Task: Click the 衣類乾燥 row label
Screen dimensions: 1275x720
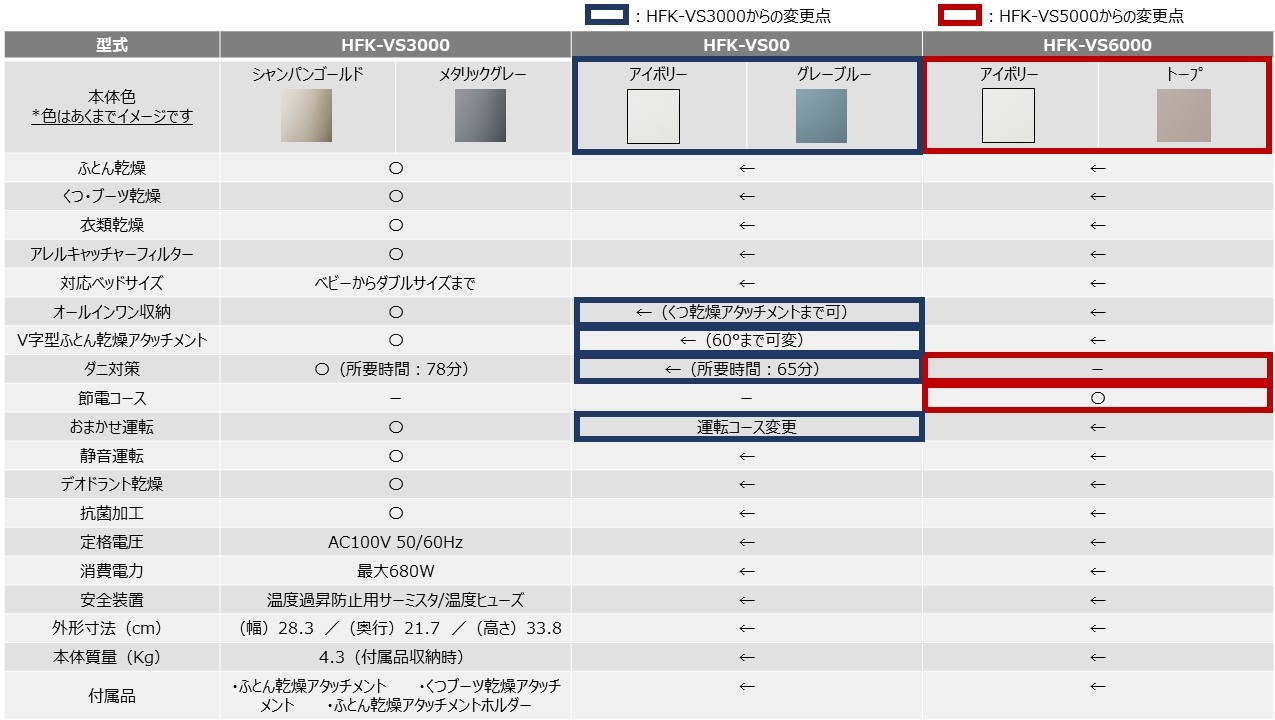Action: [112, 225]
